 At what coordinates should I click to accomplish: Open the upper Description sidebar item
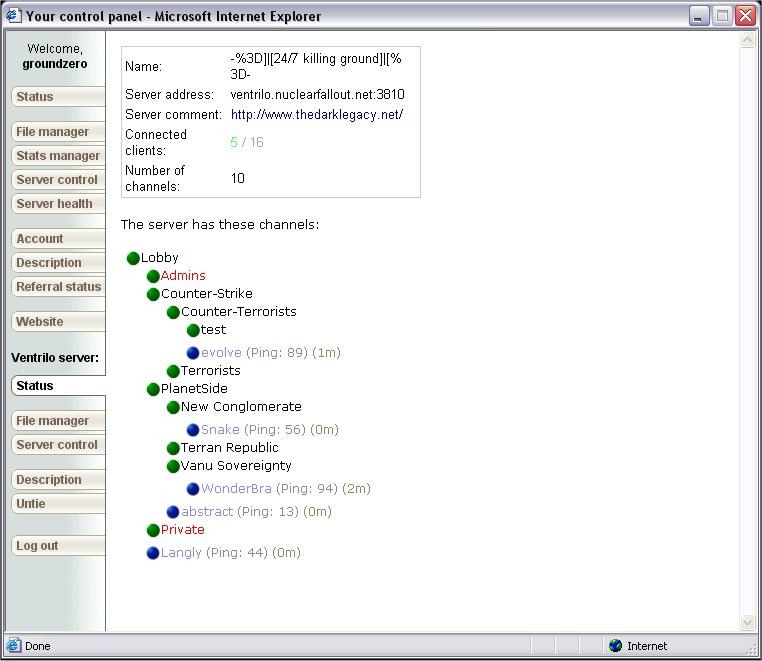58,262
